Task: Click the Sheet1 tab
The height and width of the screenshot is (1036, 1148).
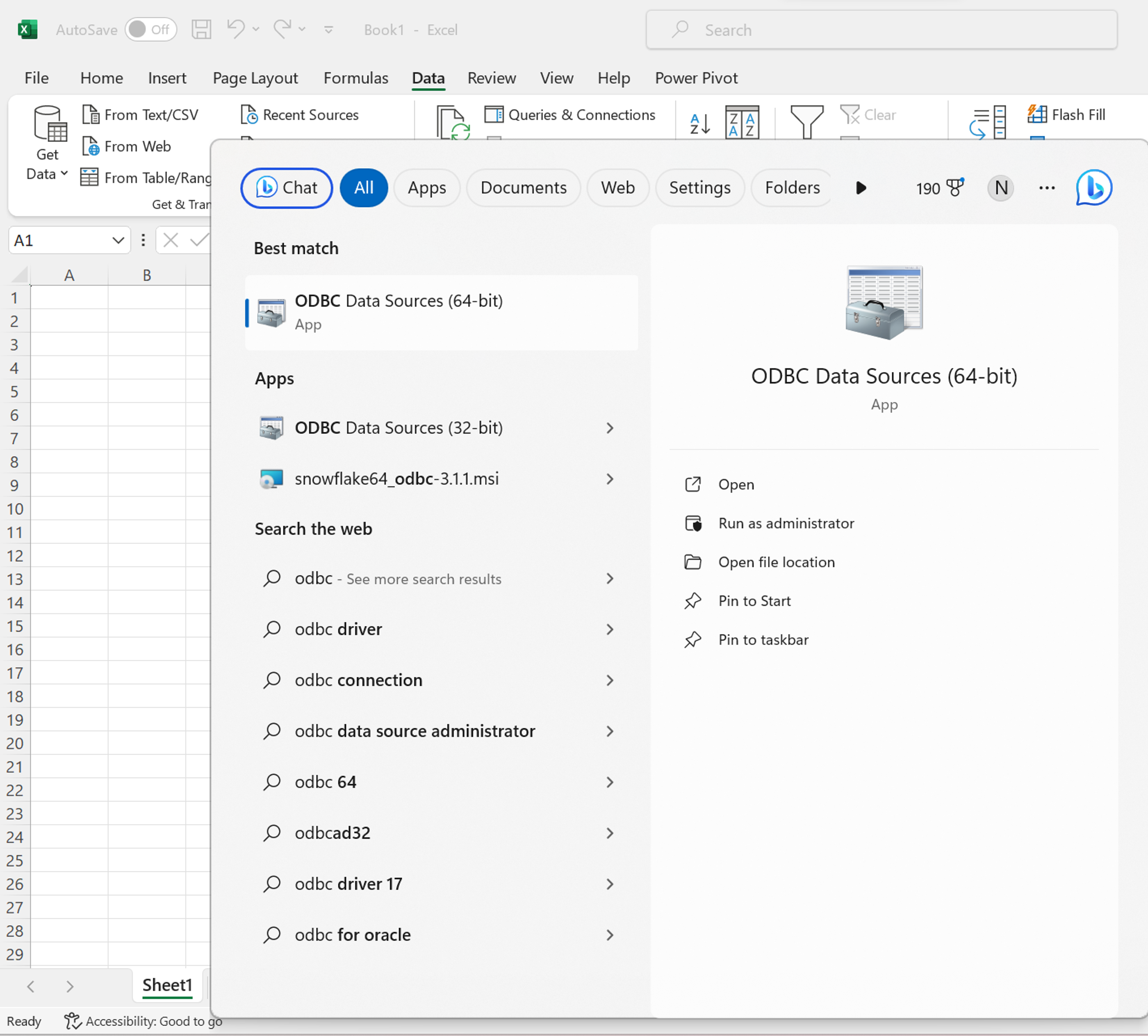Action: click(167, 985)
